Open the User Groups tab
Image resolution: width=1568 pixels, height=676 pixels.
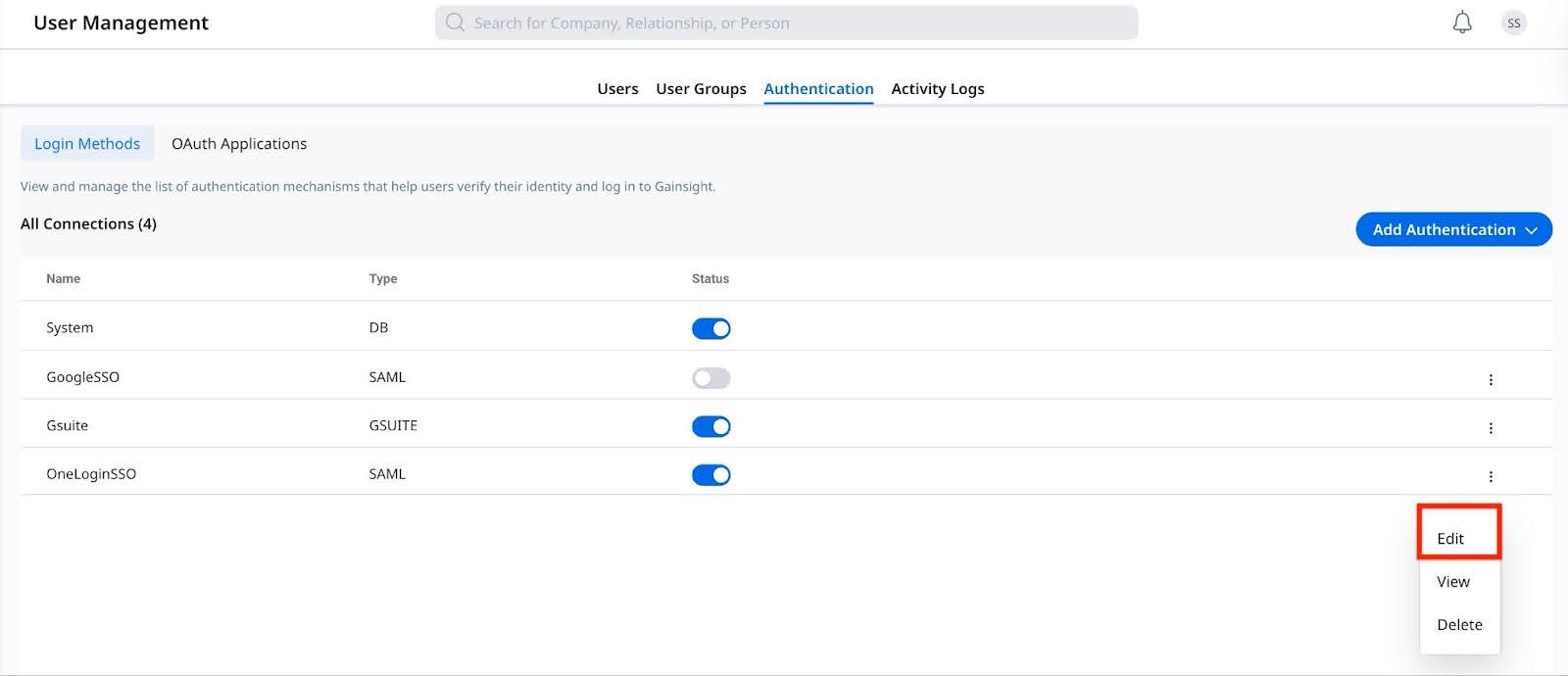pos(701,89)
